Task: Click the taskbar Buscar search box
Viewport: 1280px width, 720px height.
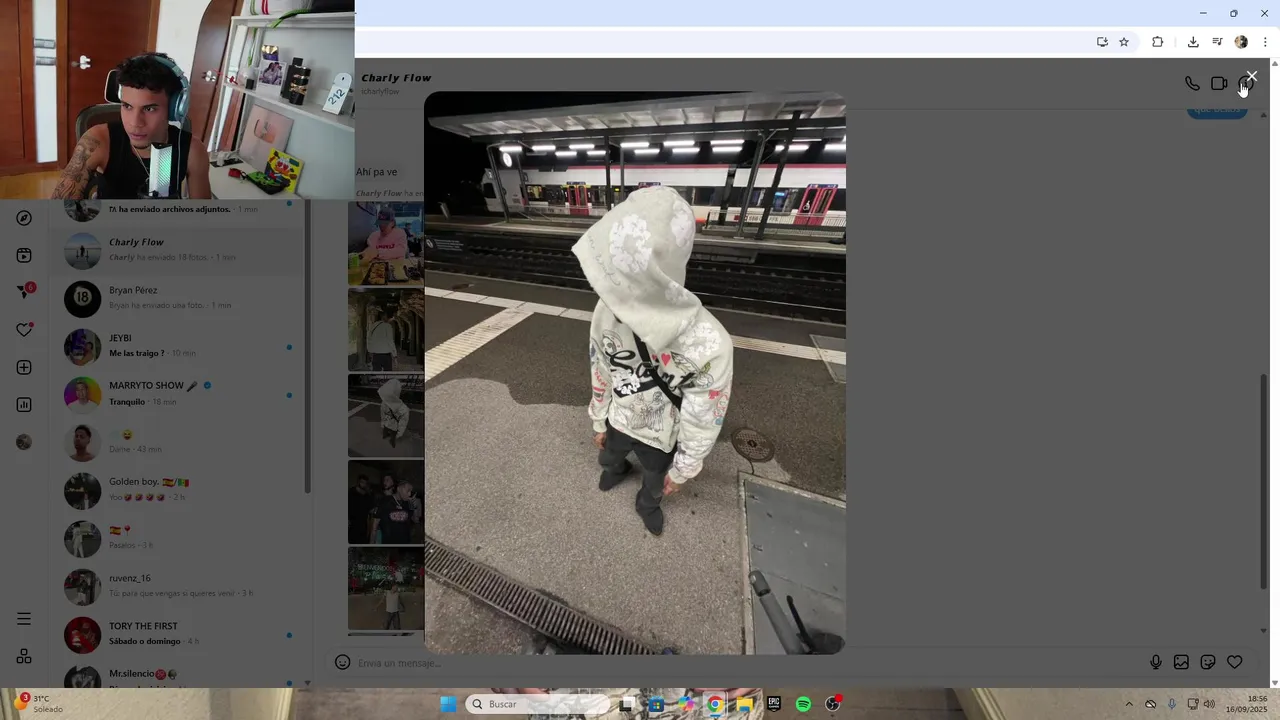Action: [537, 704]
